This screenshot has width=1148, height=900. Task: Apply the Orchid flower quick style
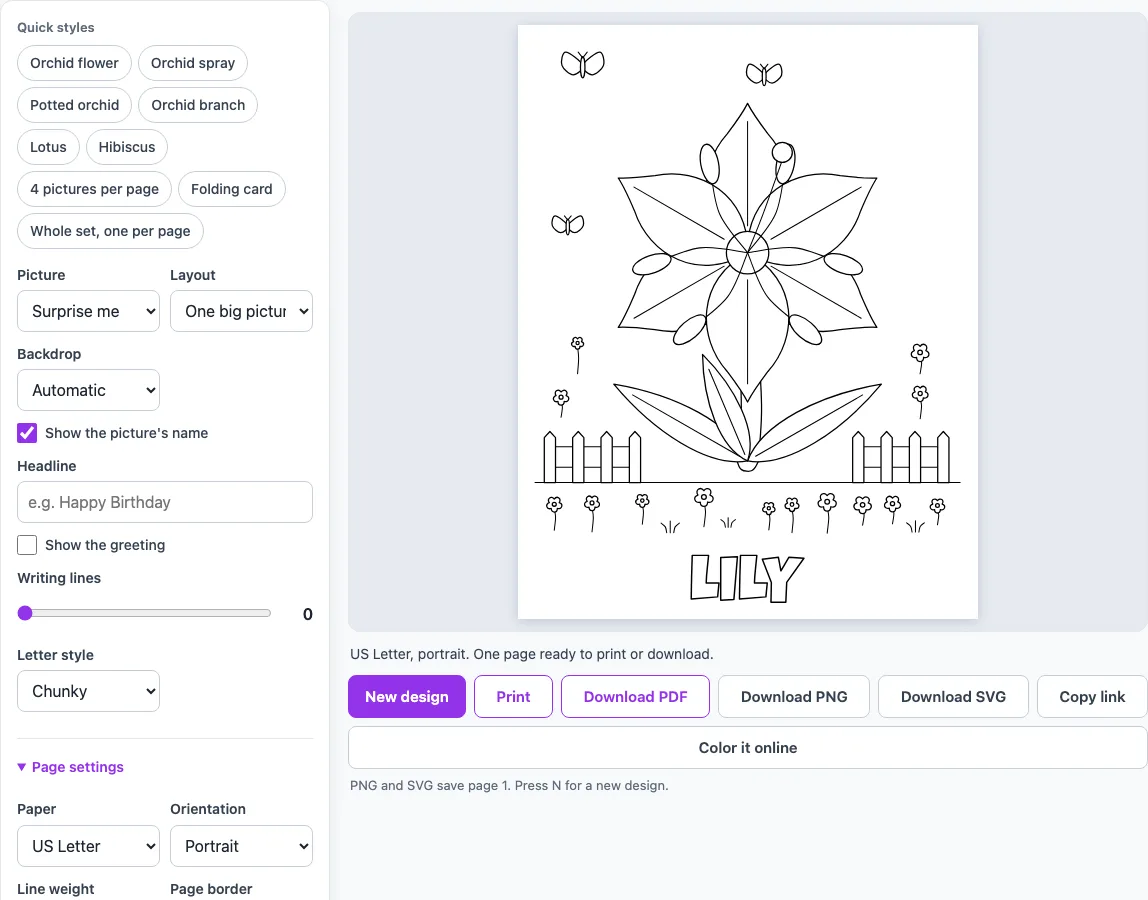coord(74,63)
